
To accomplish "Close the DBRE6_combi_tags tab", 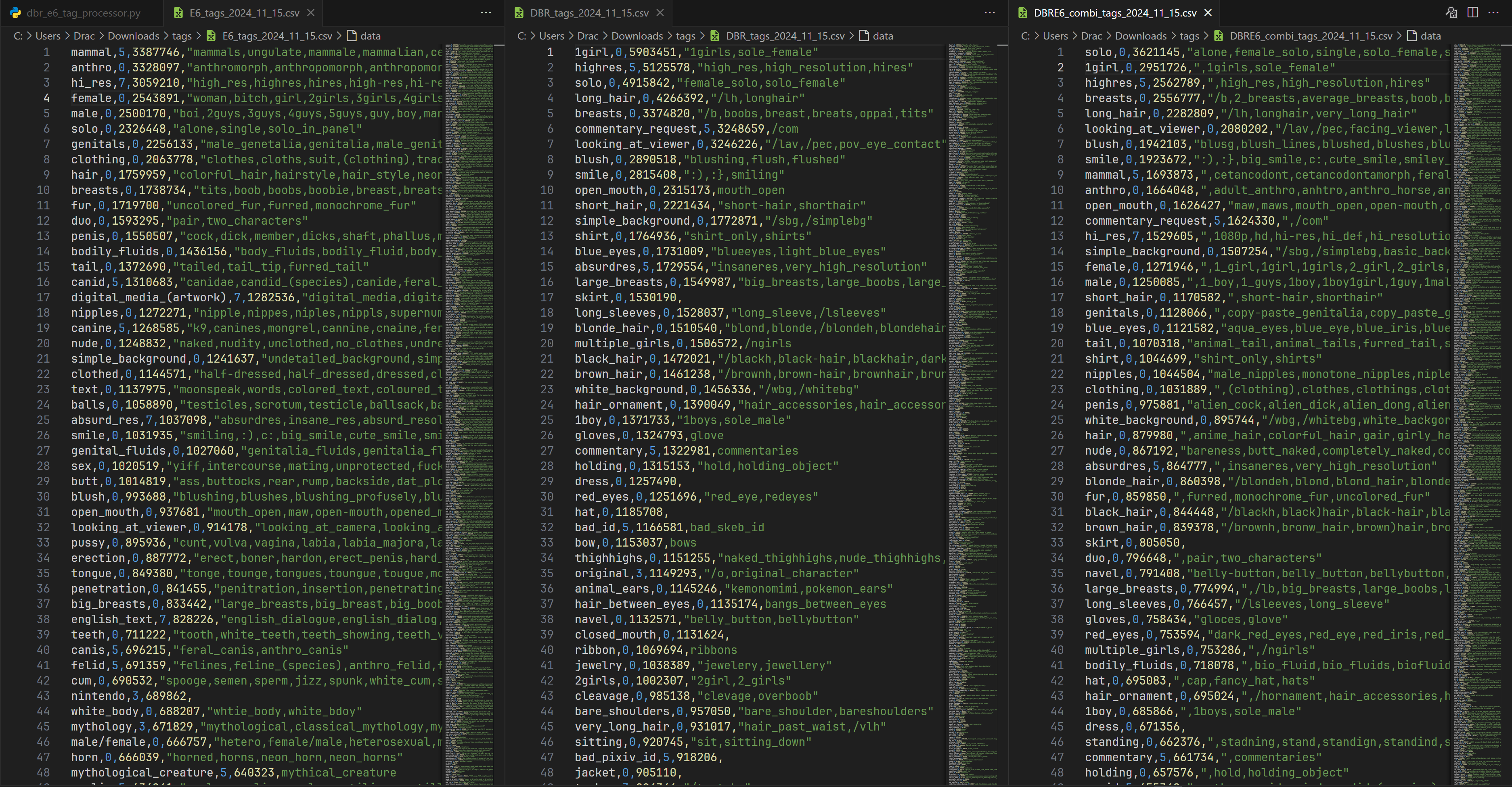I will (x=1208, y=13).
